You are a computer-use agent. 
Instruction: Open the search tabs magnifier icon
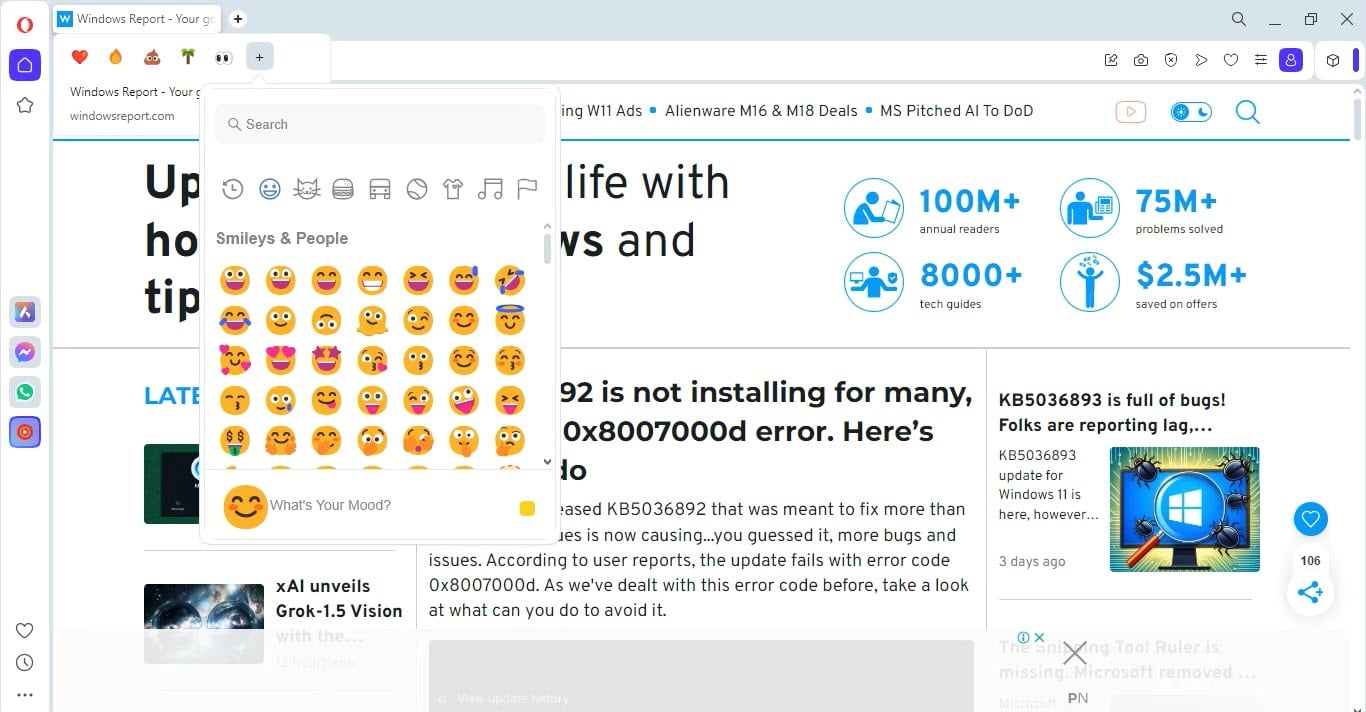[x=1238, y=19]
